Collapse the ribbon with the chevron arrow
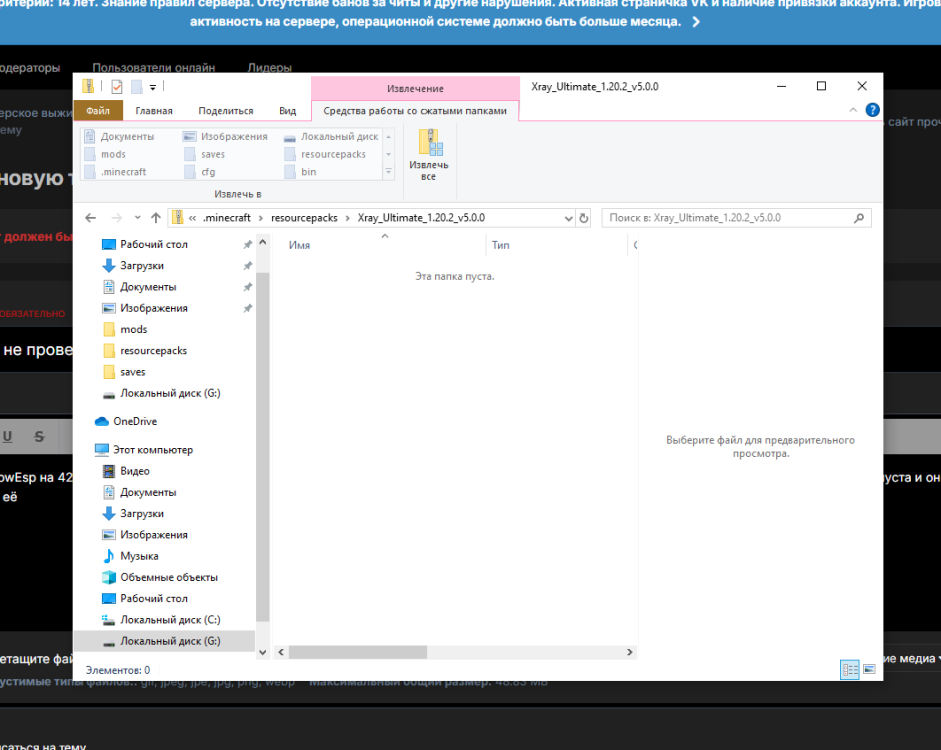This screenshot has width=941, height=750. [853, 110]
